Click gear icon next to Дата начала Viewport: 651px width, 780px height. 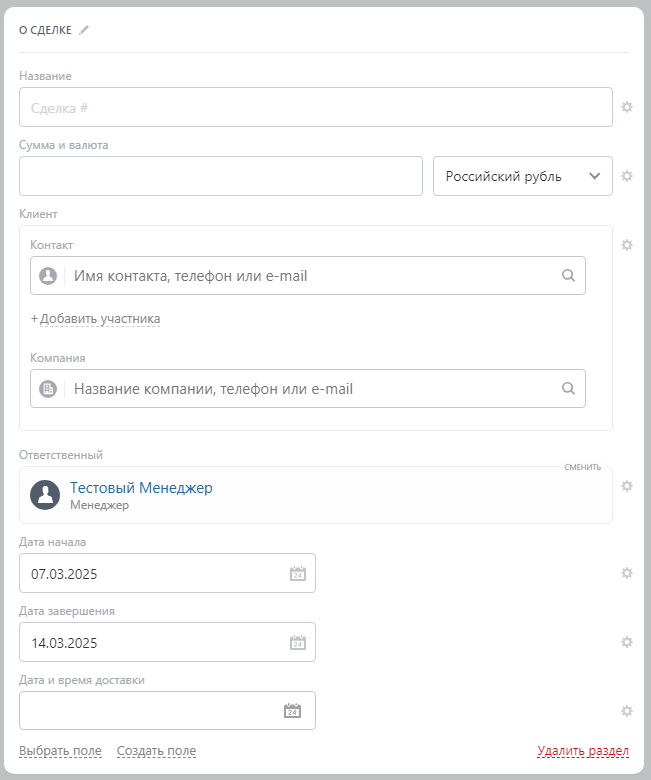627,573
